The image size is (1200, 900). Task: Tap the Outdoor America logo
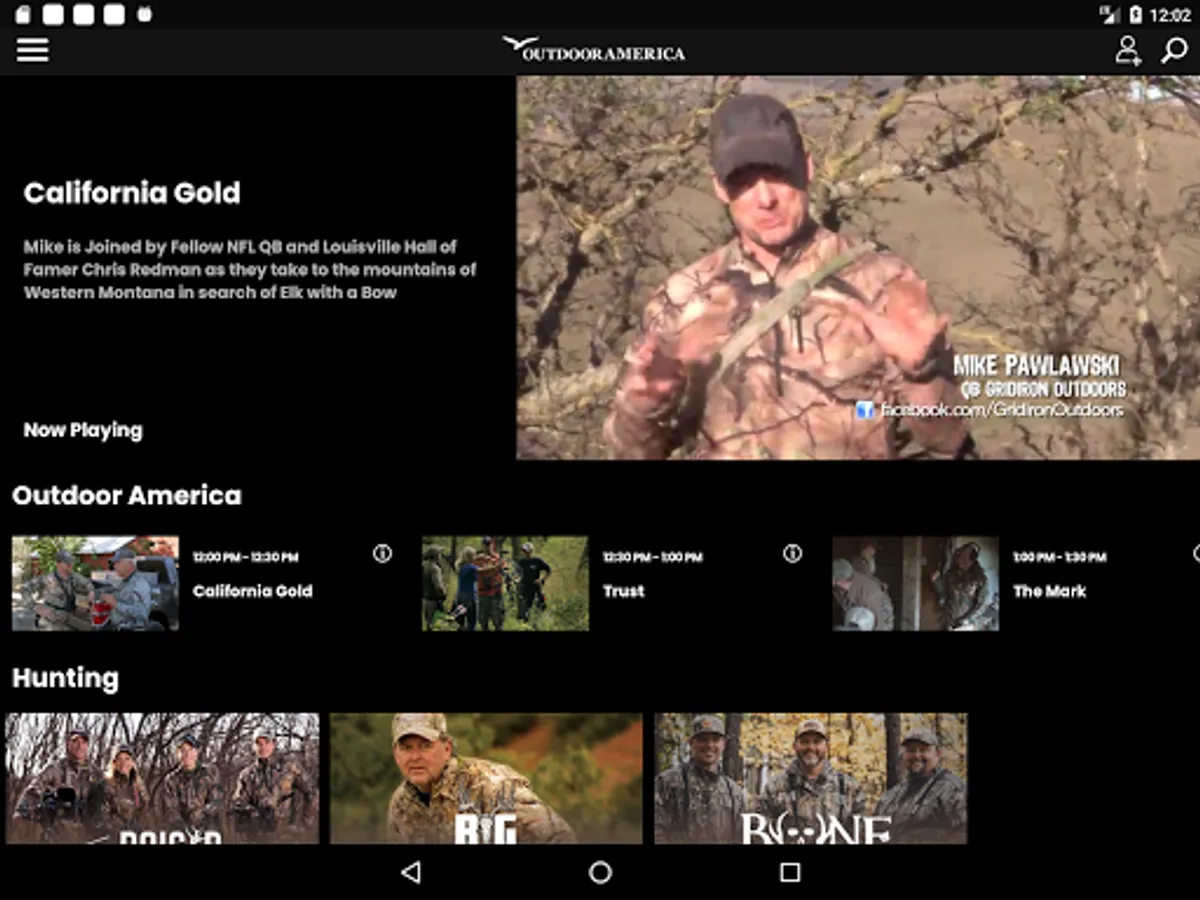(594, 49)
